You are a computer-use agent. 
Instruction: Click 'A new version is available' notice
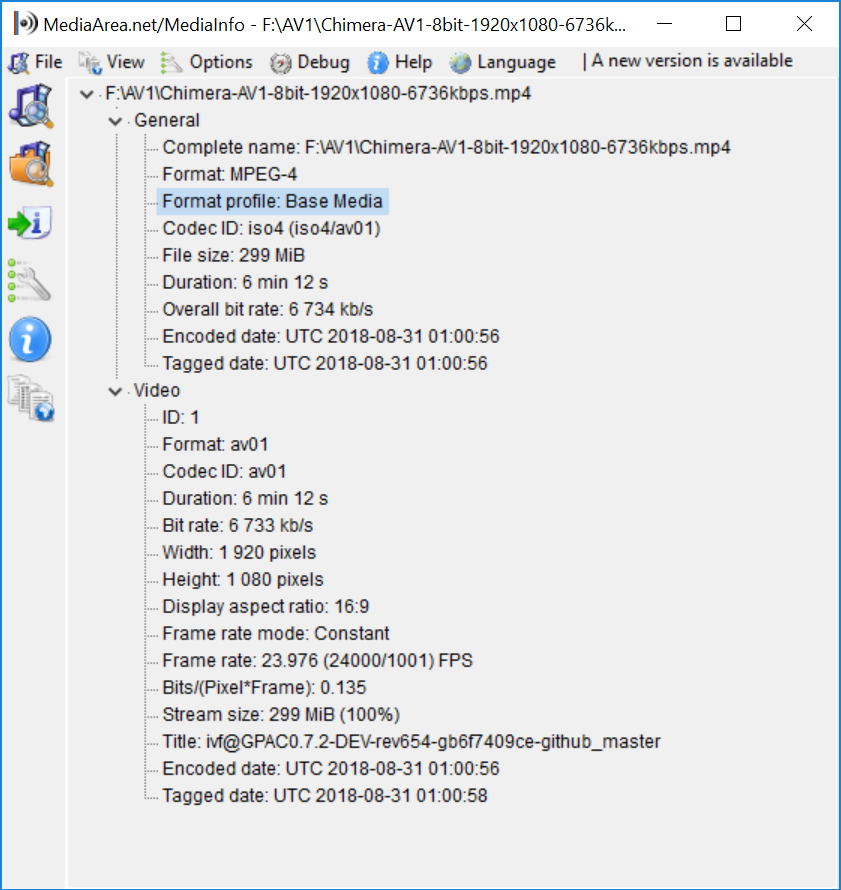(692, 61)
